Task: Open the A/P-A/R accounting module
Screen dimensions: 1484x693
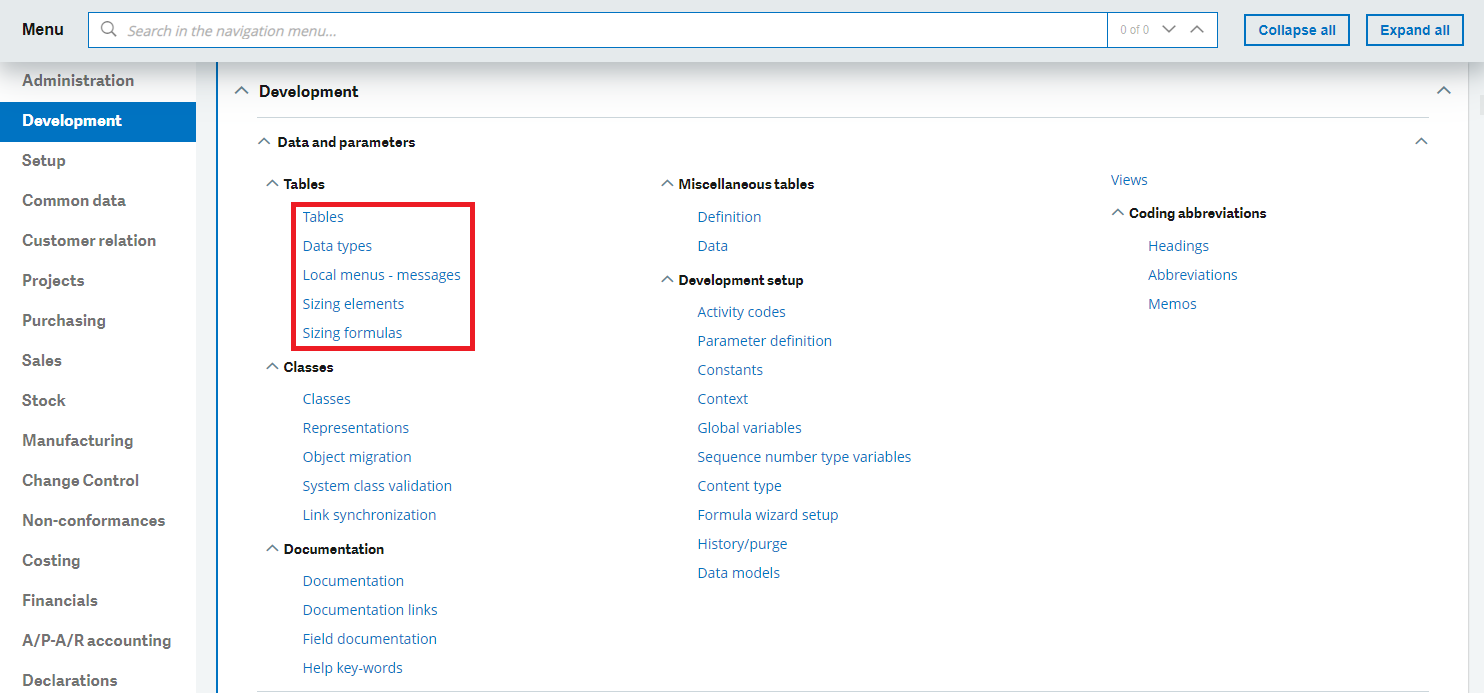Action: click(98, 641)
